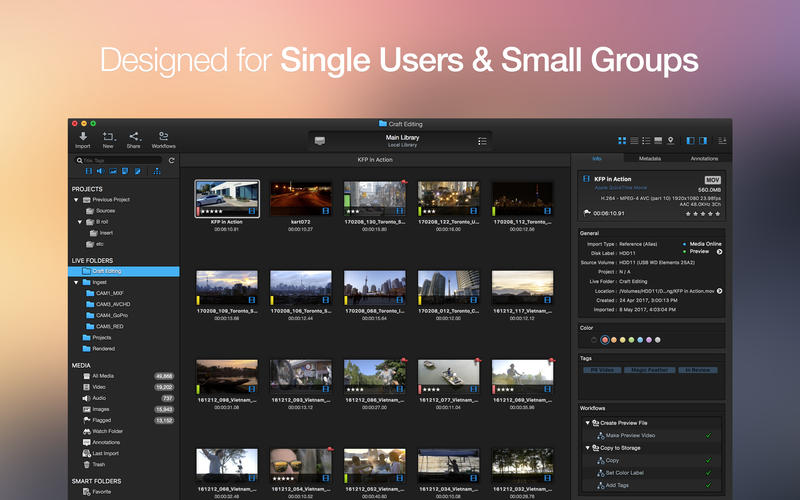Click the refresh icon beside search field
800x500 pixels.
(171, 160)
